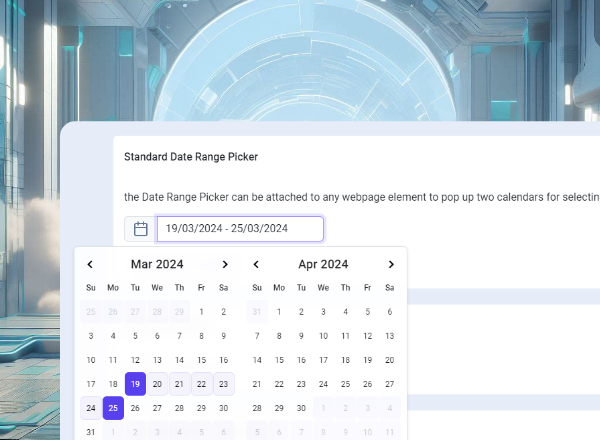Click the Apr 2024 month title
The image size is (600, 440).
click(323, 264)
